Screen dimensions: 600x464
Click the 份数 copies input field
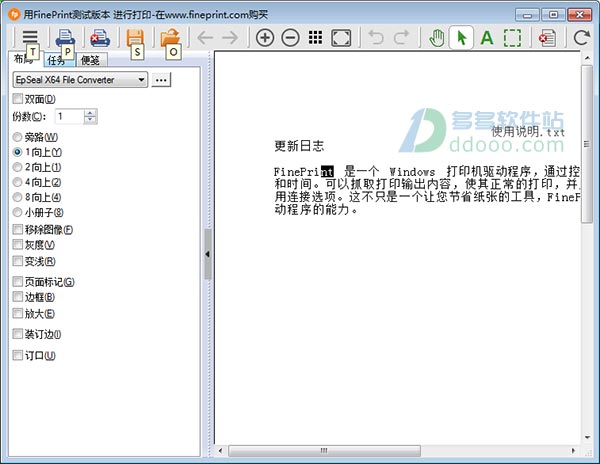coord(69,116)
